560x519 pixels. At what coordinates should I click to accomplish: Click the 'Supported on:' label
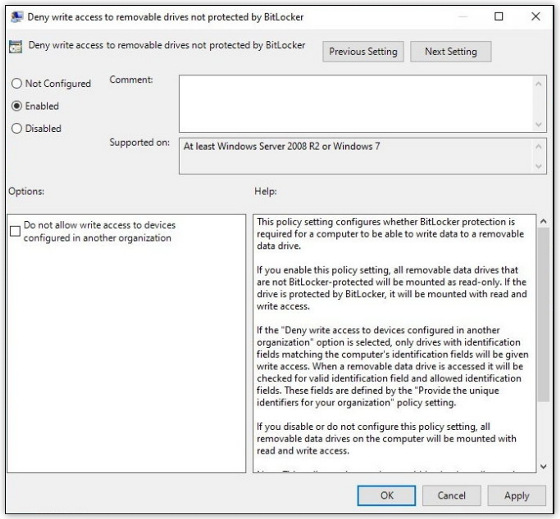click(139, 143)
